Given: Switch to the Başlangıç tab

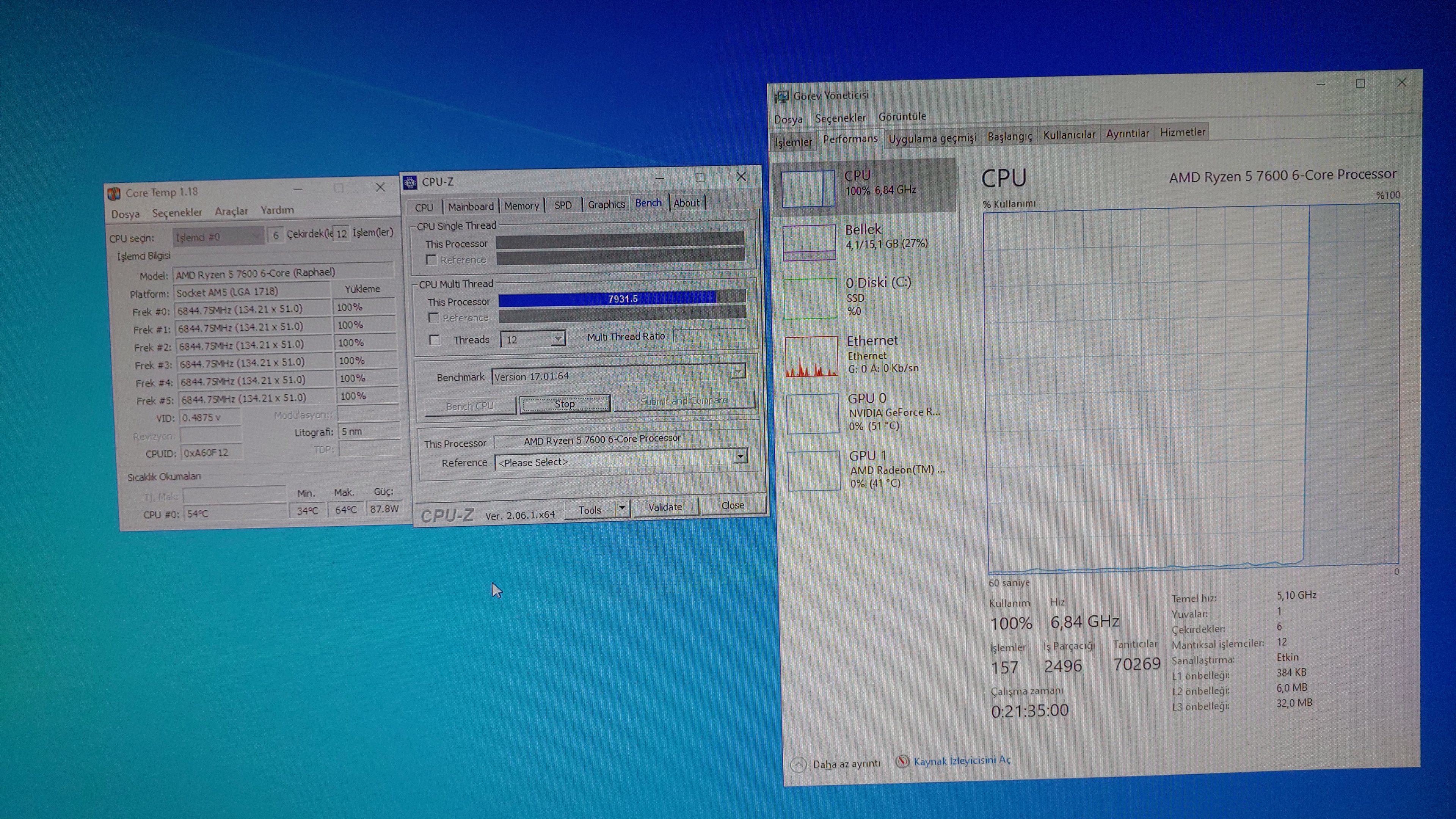Looking at the screenshot, I should tap(1009, 137).
